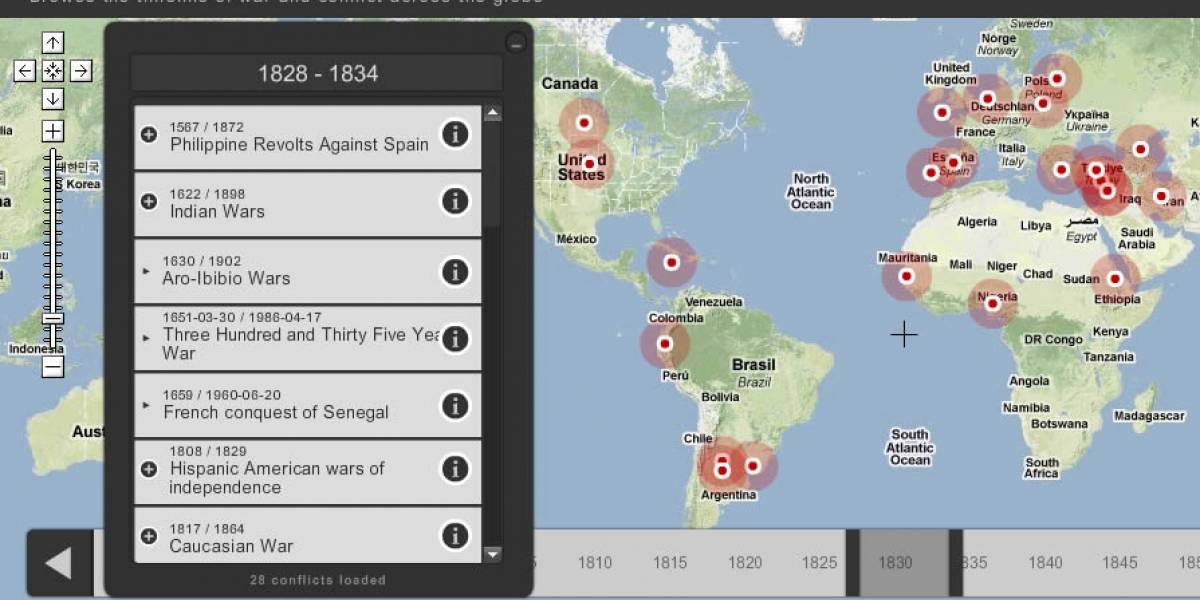Pan the map down with arrow button
This screenshot has width=1200, height=600.
(x=53, y=98)
